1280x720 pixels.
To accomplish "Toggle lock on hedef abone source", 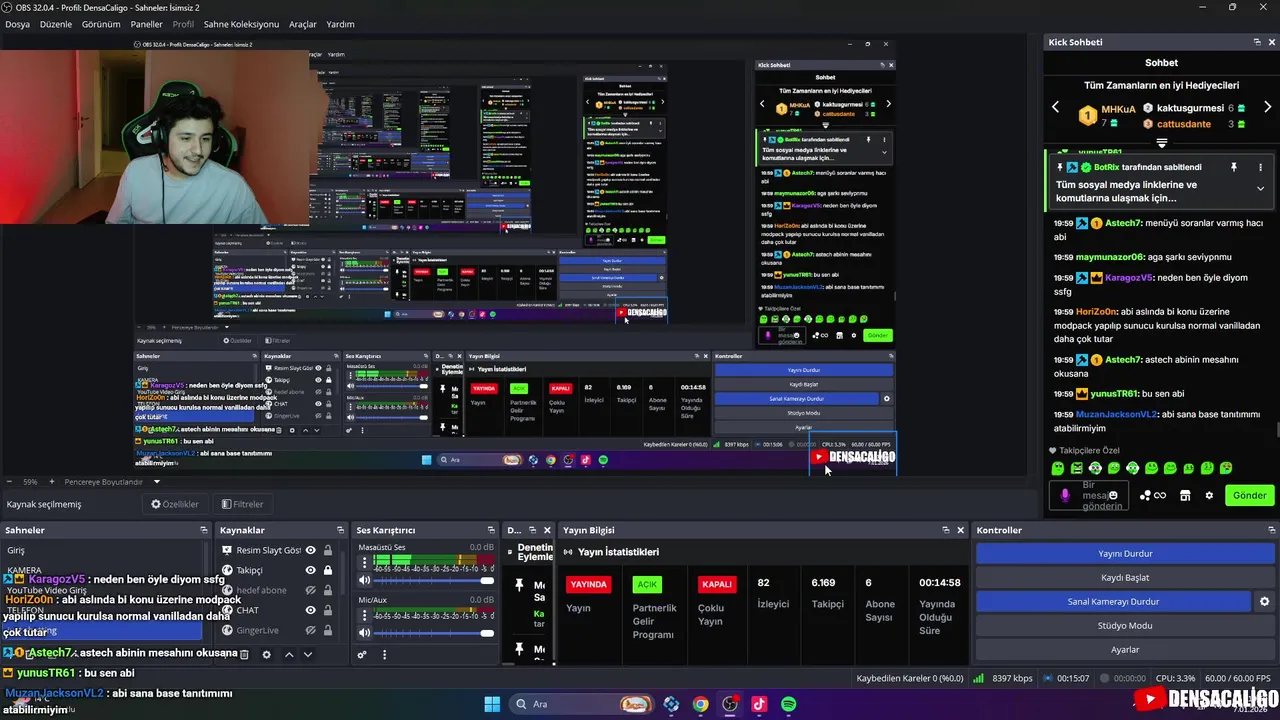I will click(328, 590).
